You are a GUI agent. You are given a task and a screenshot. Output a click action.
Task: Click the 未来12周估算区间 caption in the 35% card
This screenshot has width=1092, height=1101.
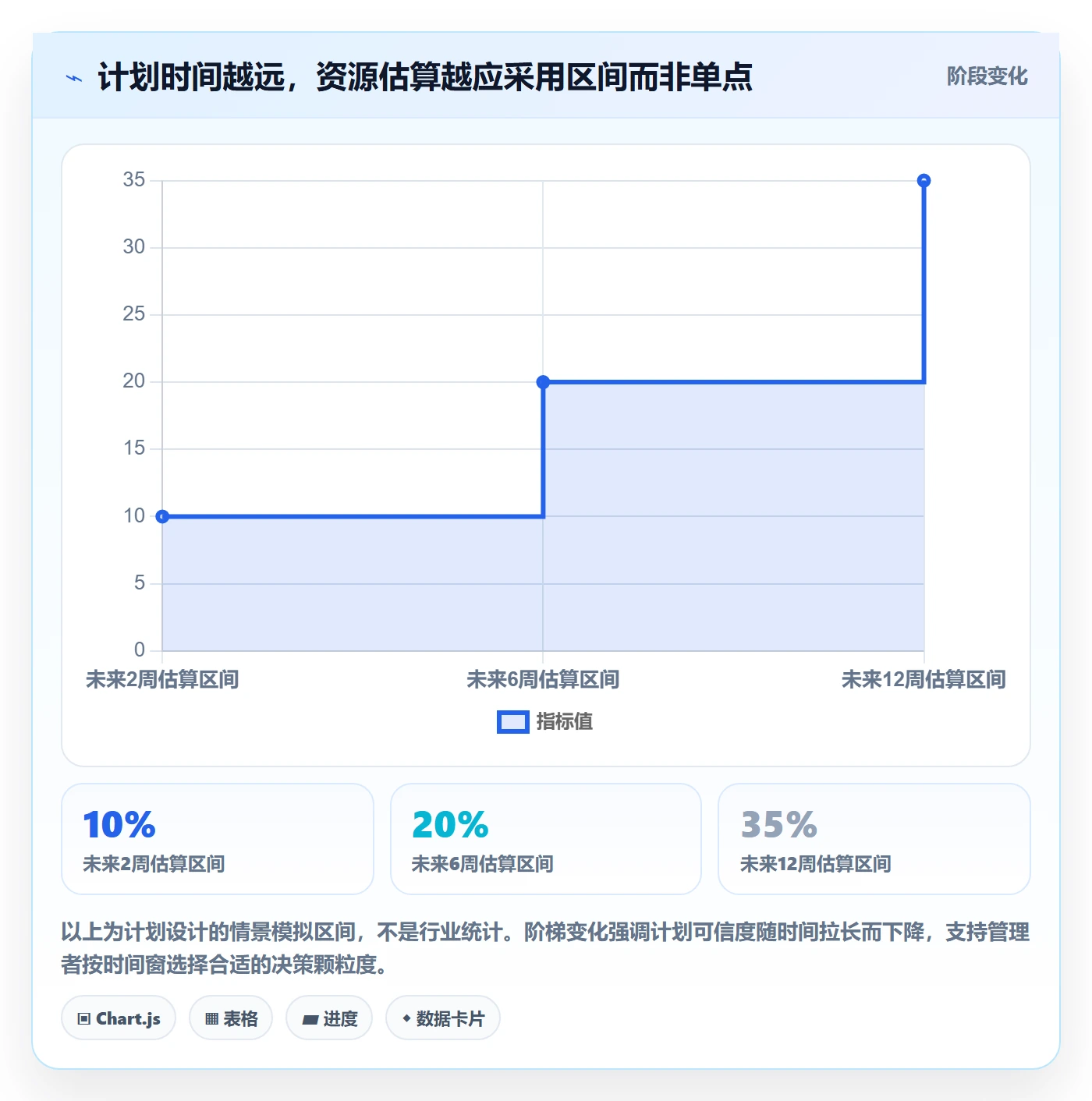816,864
